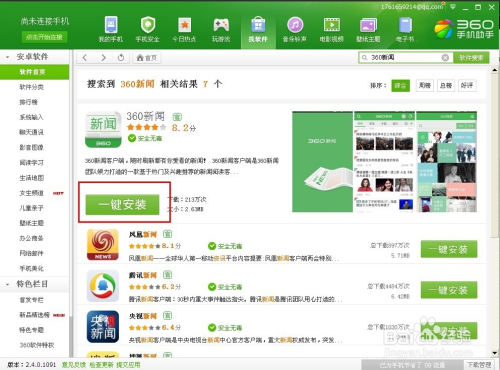Sort results by 总榜
Viewport: 500px width, 370px height.
pos(446,86)
